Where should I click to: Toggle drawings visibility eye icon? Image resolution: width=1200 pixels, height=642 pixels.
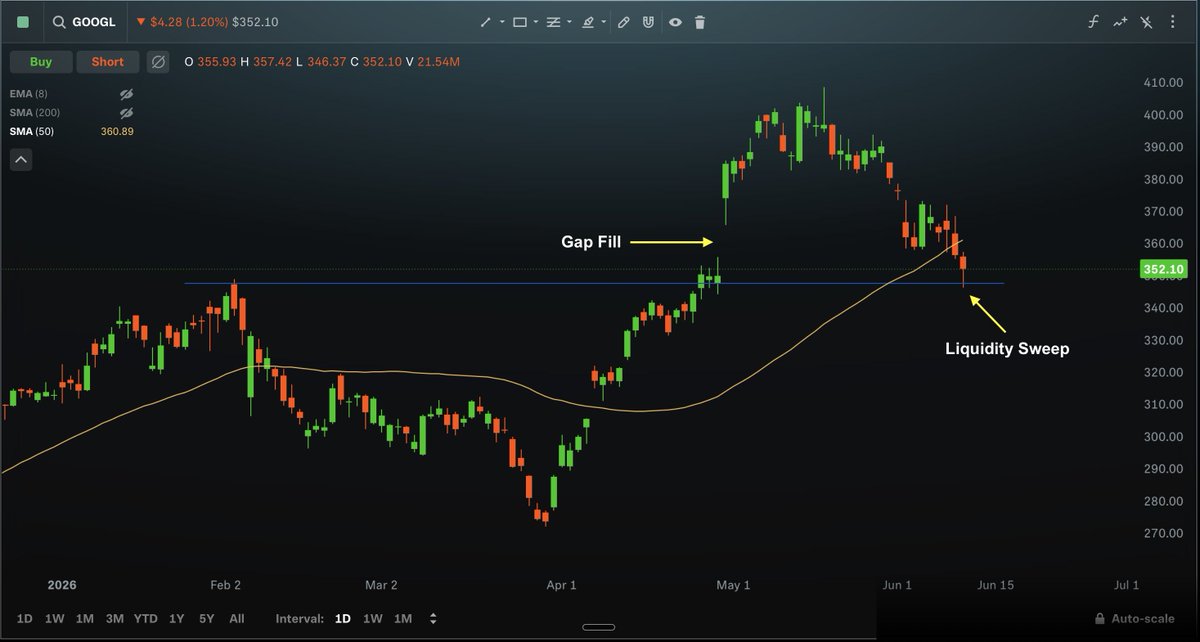[675, 22]
